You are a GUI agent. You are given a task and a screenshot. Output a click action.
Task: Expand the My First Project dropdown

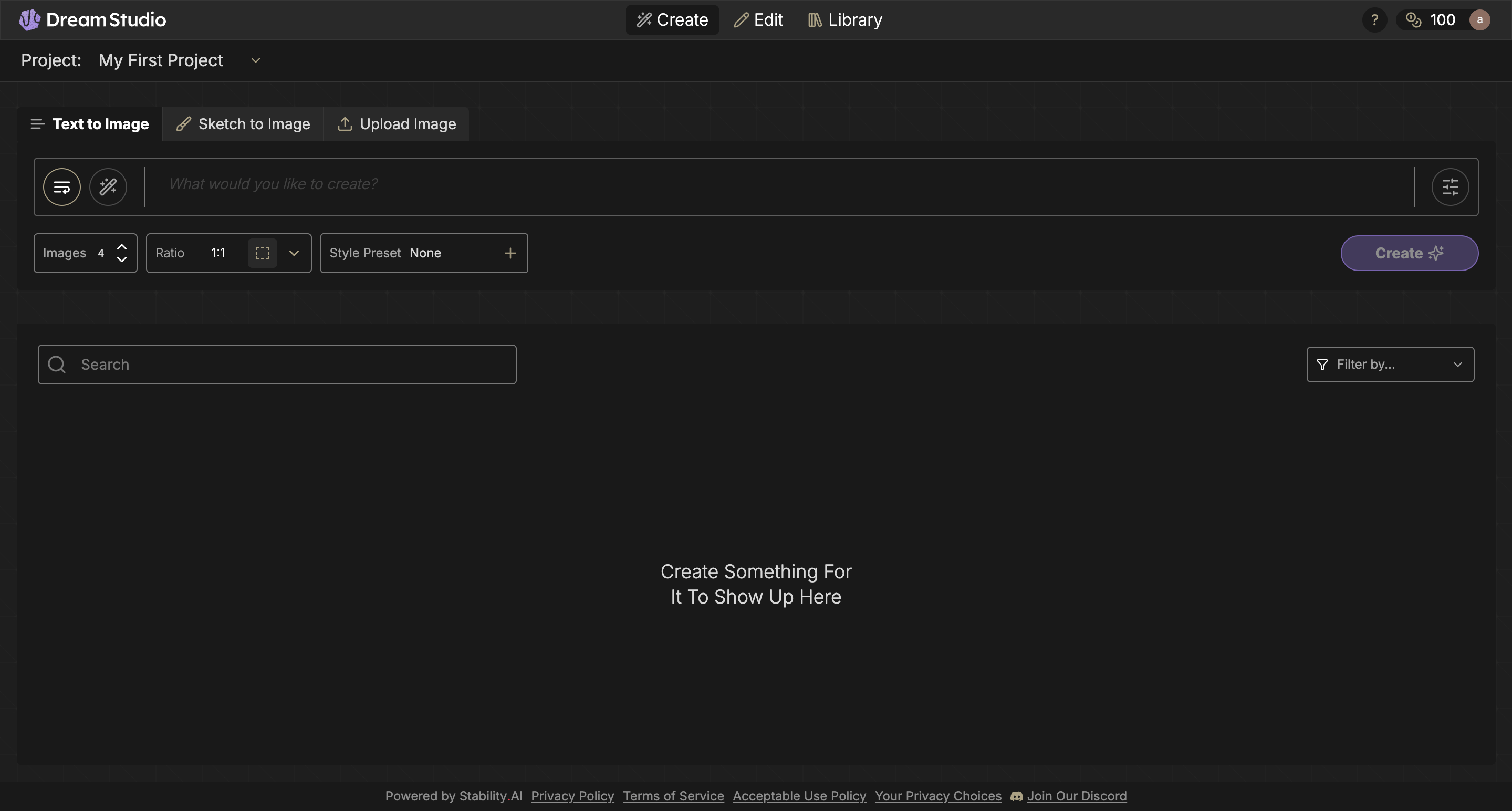point(255,60)
